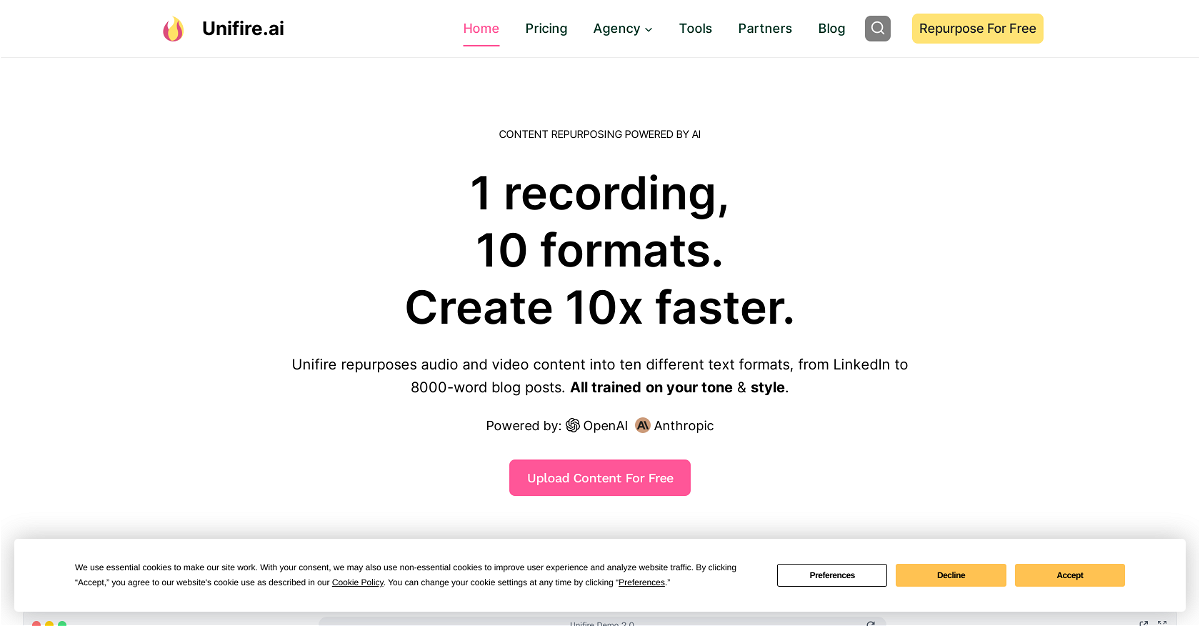Viewport: 1200px width, 626px height.
Task: Click the Unifire flame logo icon
Action: [173, 29]
